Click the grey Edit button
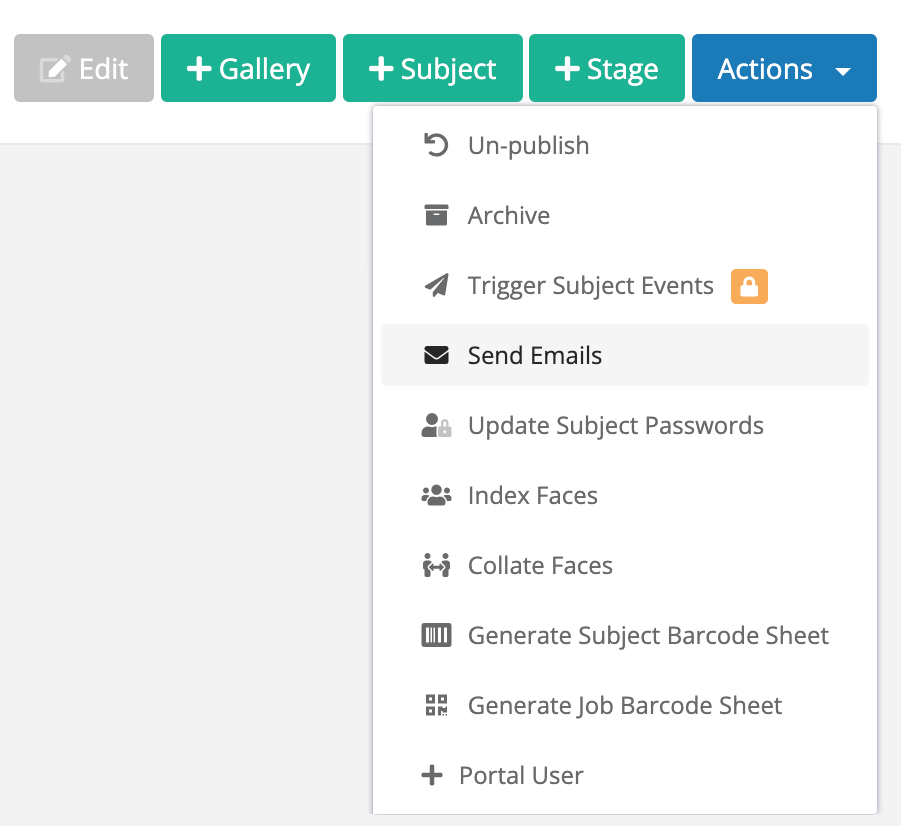Screen dimensions: 902x826 pos(84,68)
